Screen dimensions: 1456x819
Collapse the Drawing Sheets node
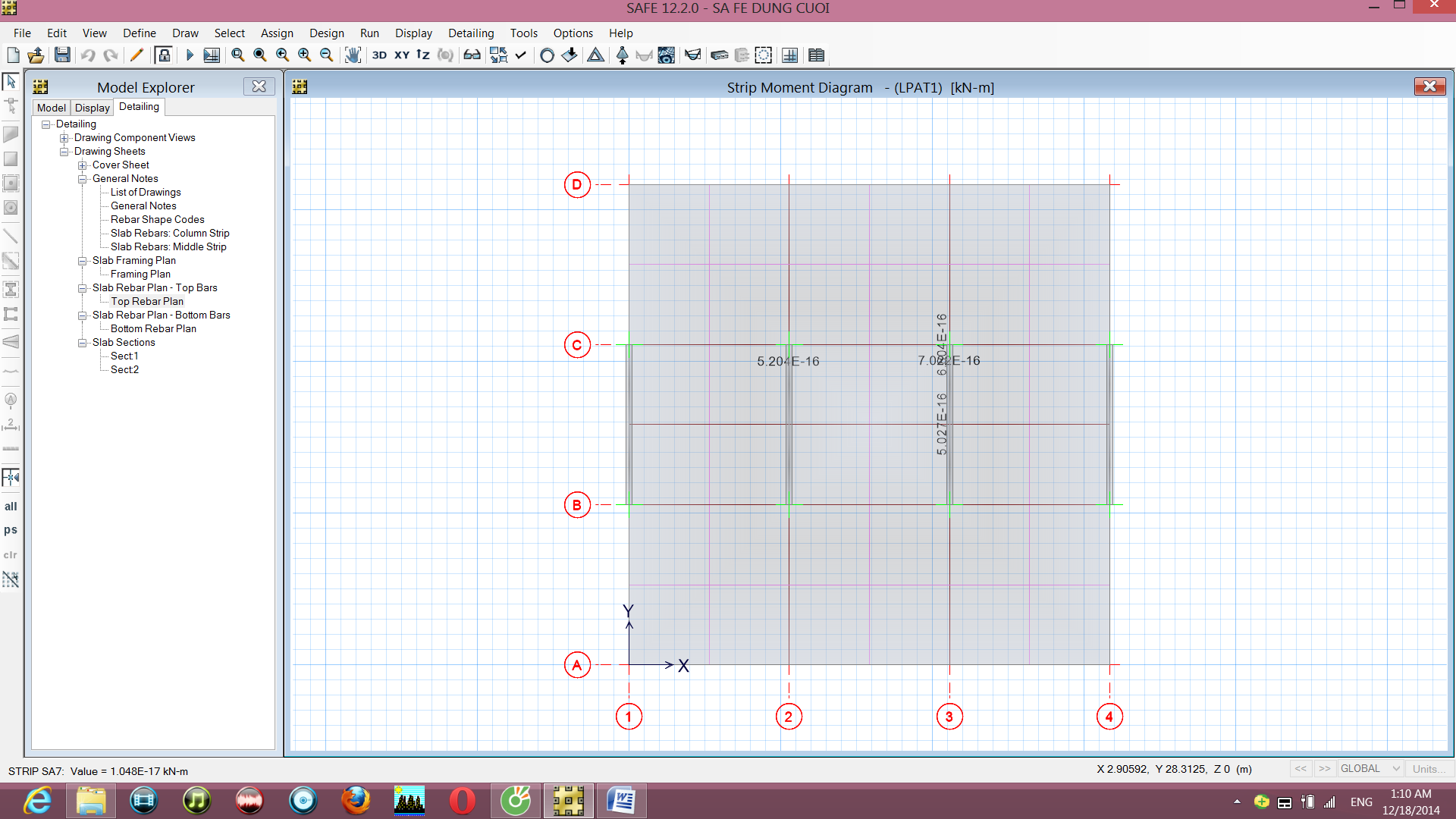coord(64,152)
